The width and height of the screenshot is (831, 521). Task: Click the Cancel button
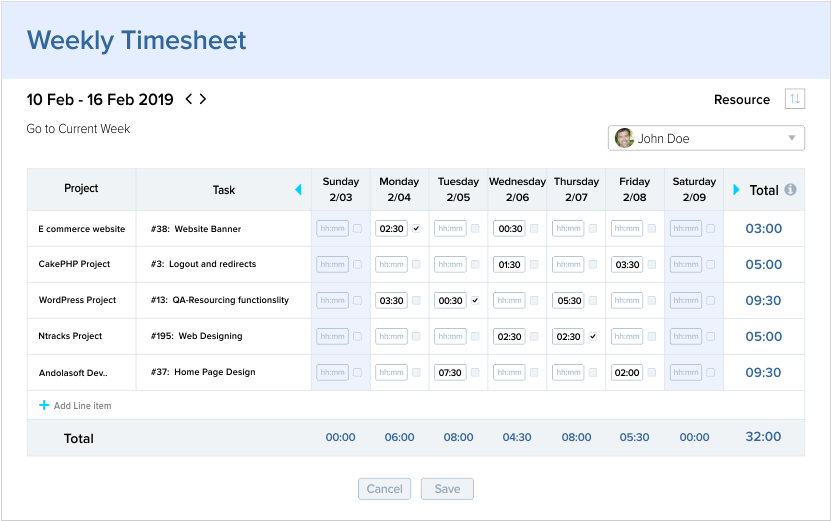pyautogui.click(x=384, y=489)
